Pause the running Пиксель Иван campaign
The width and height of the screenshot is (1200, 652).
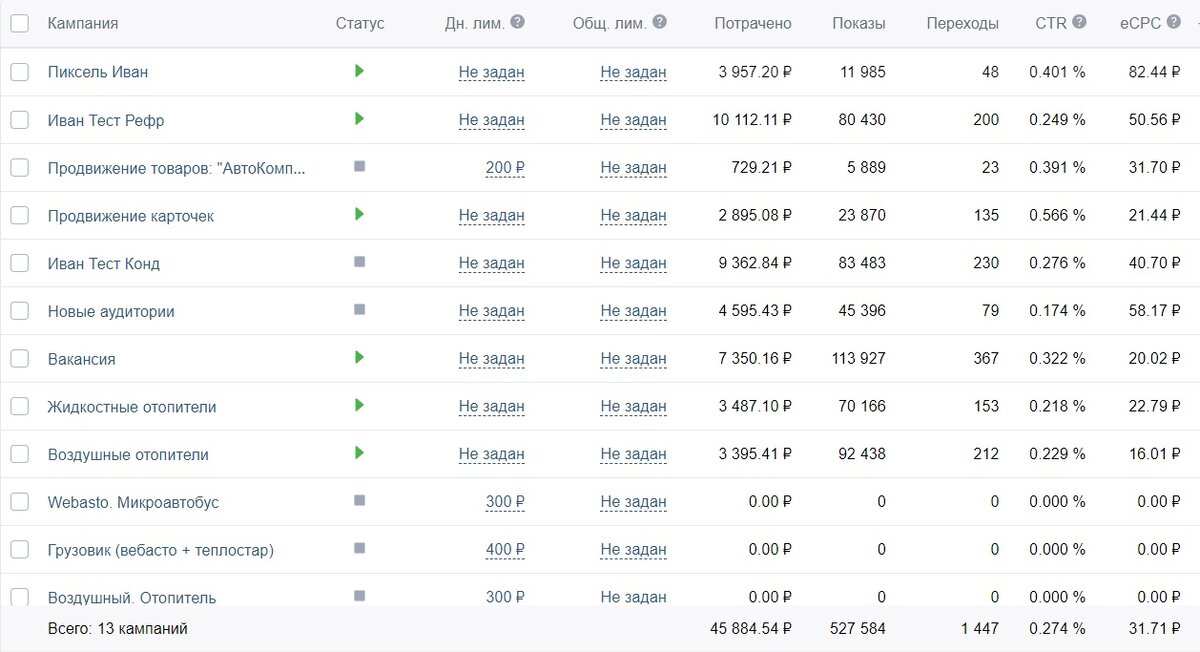coord(359,71)
